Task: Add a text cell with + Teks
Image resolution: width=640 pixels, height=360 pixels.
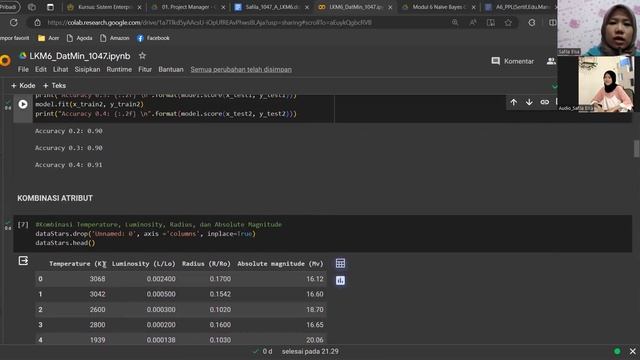Action: pyautogui.click(x=54, y=86)
